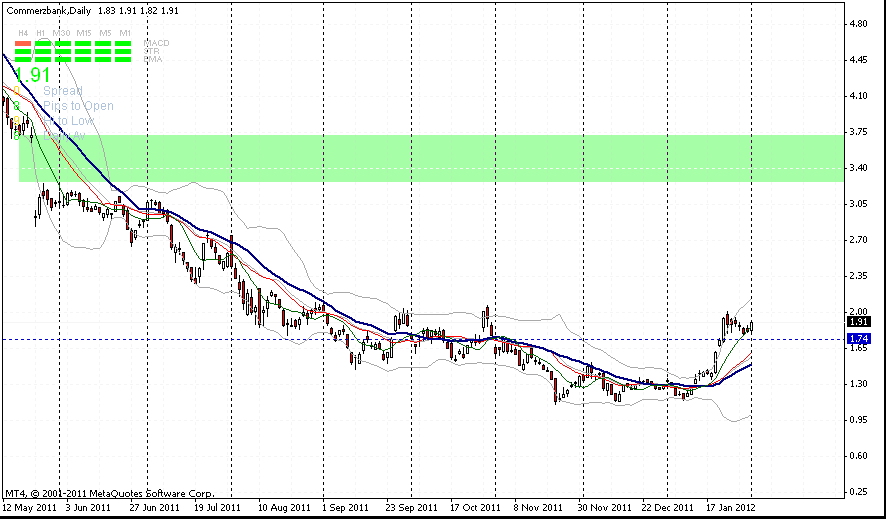886x519 pixels.
Task: Click the 17 Jan 2012 date label
Action: pyautogui.click(x=731, y=507)
